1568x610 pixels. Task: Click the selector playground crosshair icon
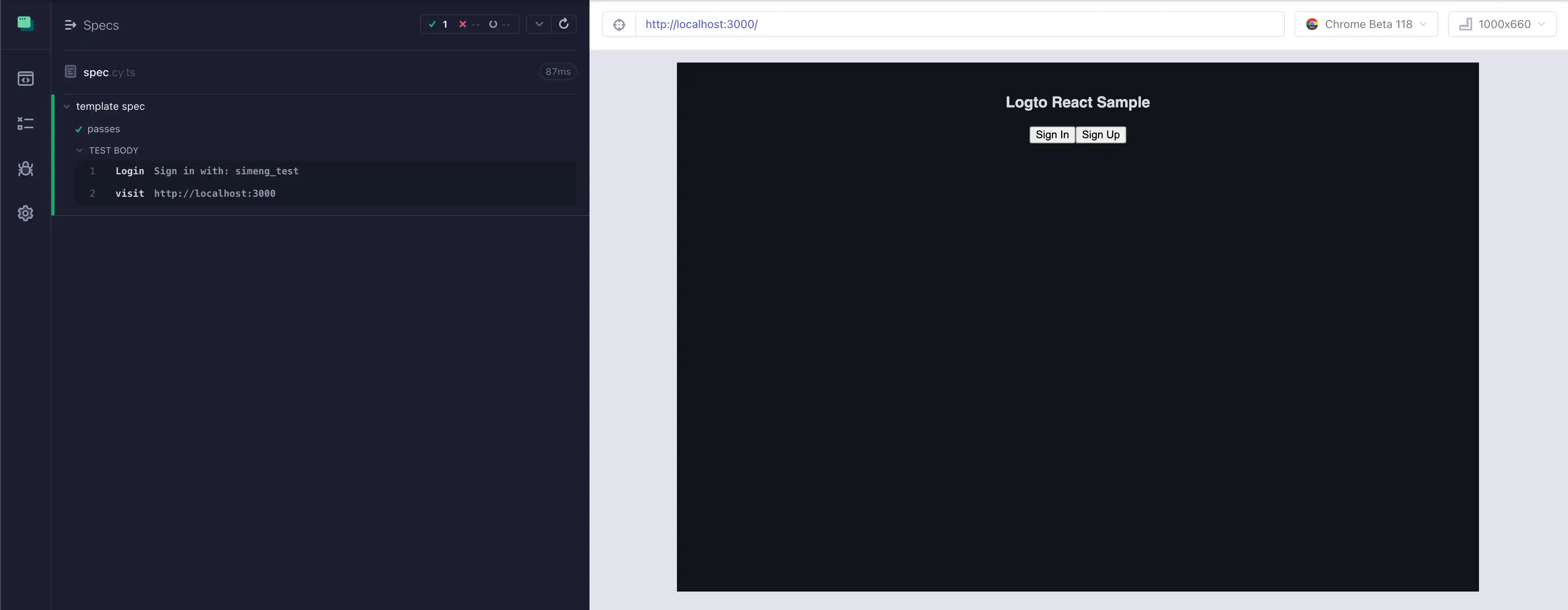click(x=619, y=24)
